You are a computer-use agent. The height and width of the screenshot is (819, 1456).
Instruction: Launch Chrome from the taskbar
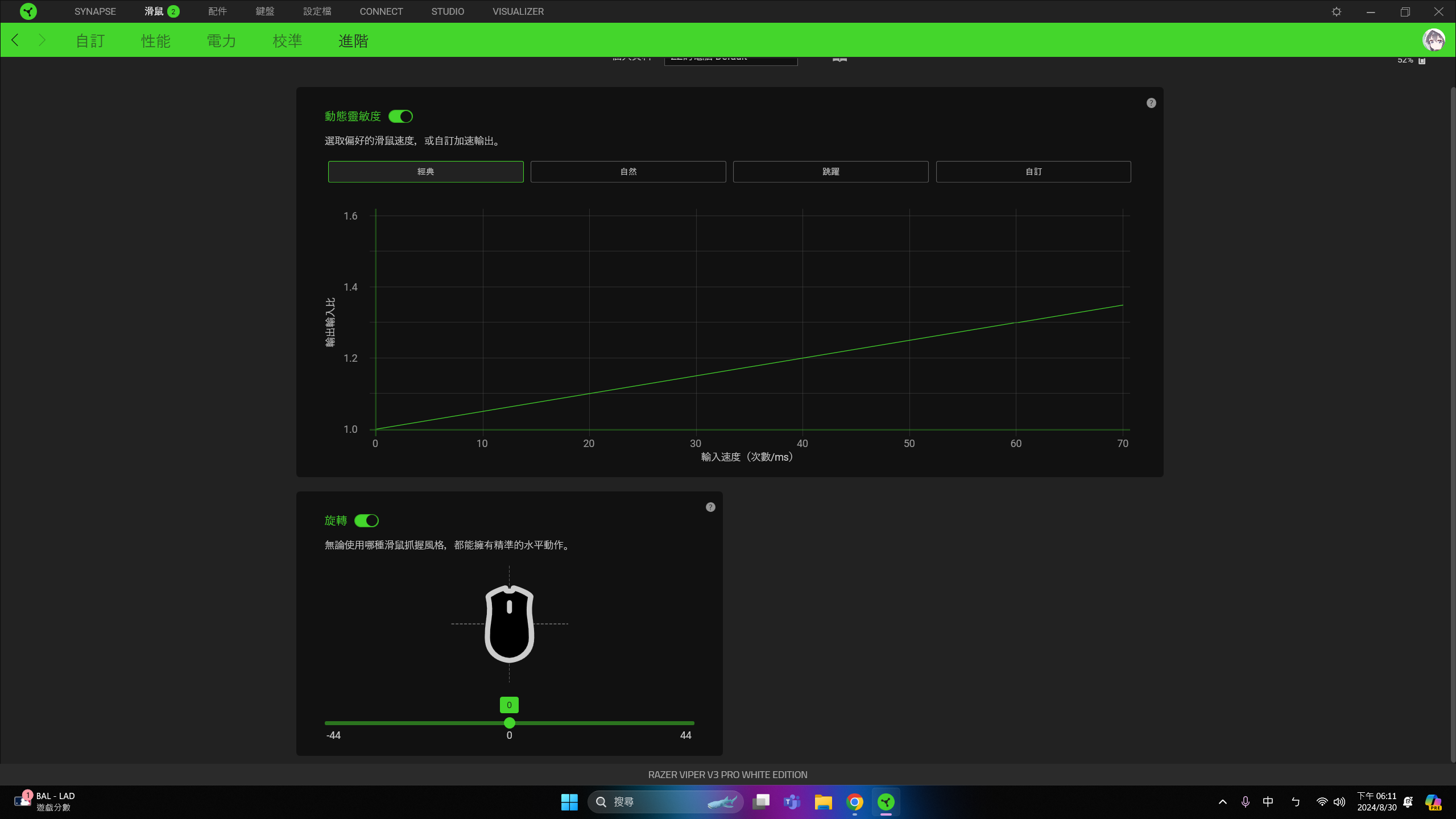pyautogui.click(x=854, y=801)
